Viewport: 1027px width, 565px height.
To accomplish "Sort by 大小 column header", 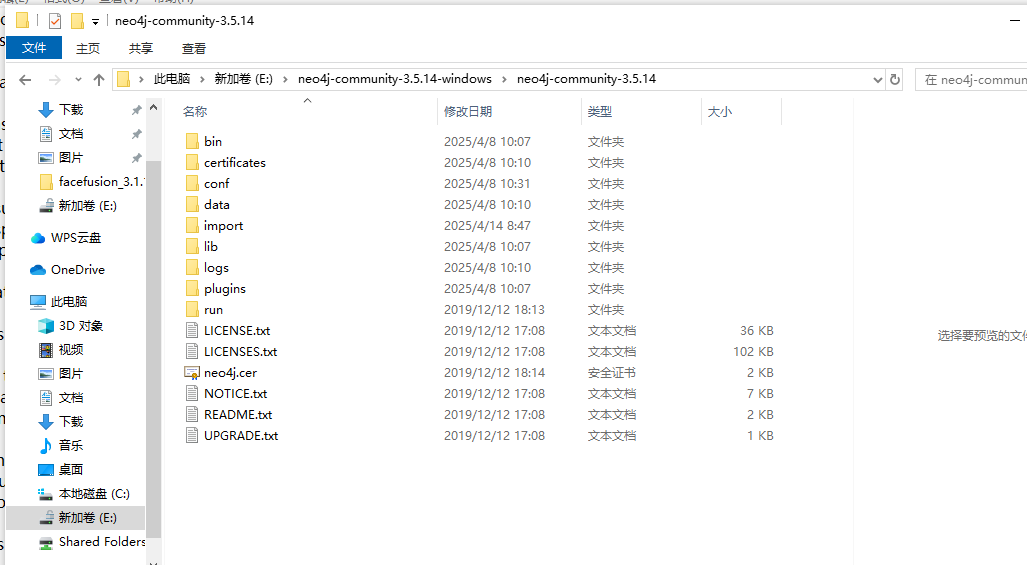I will [x=720, y=111].
